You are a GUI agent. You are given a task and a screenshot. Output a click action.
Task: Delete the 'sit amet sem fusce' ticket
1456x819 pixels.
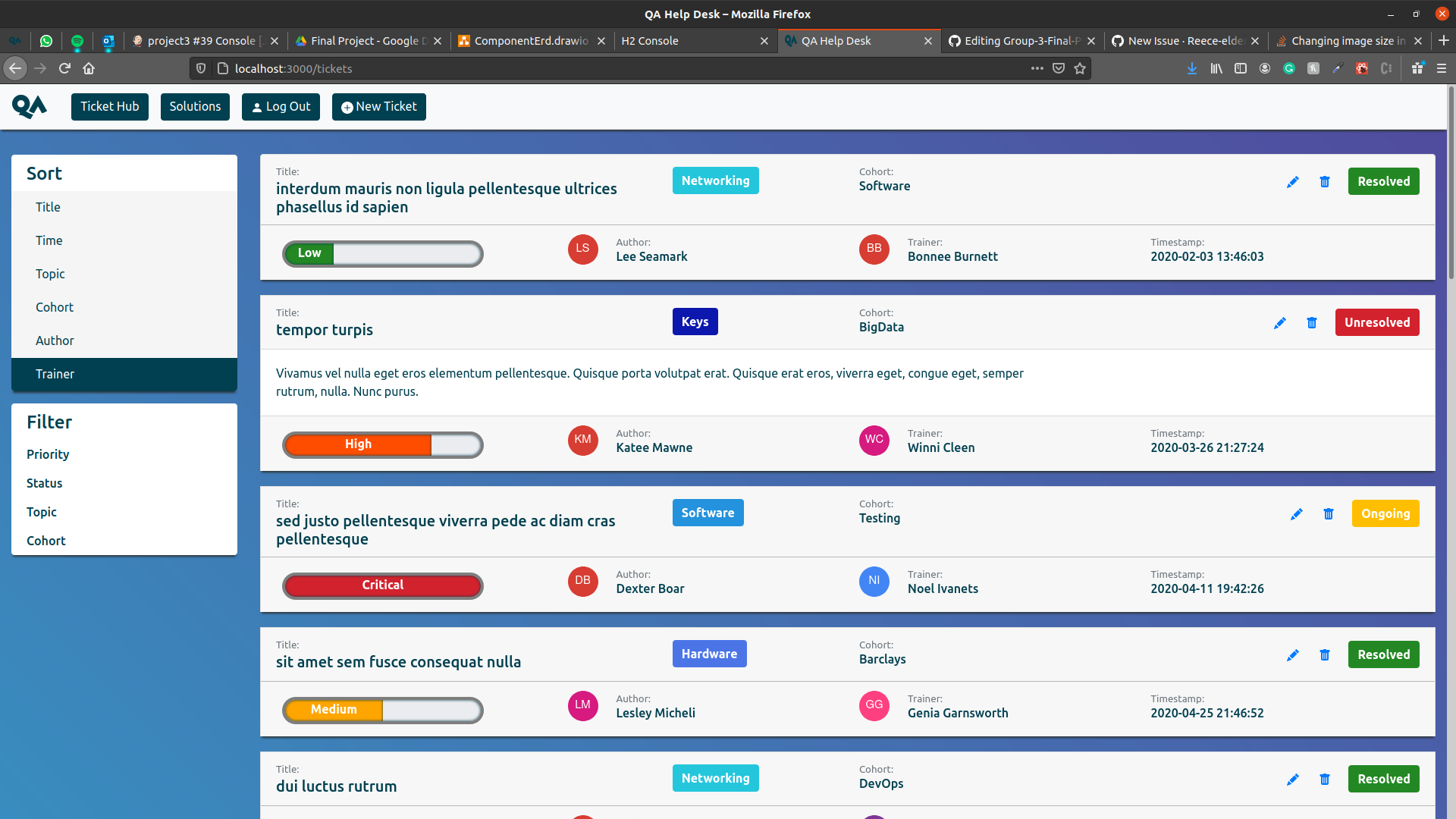[1325, 655]
